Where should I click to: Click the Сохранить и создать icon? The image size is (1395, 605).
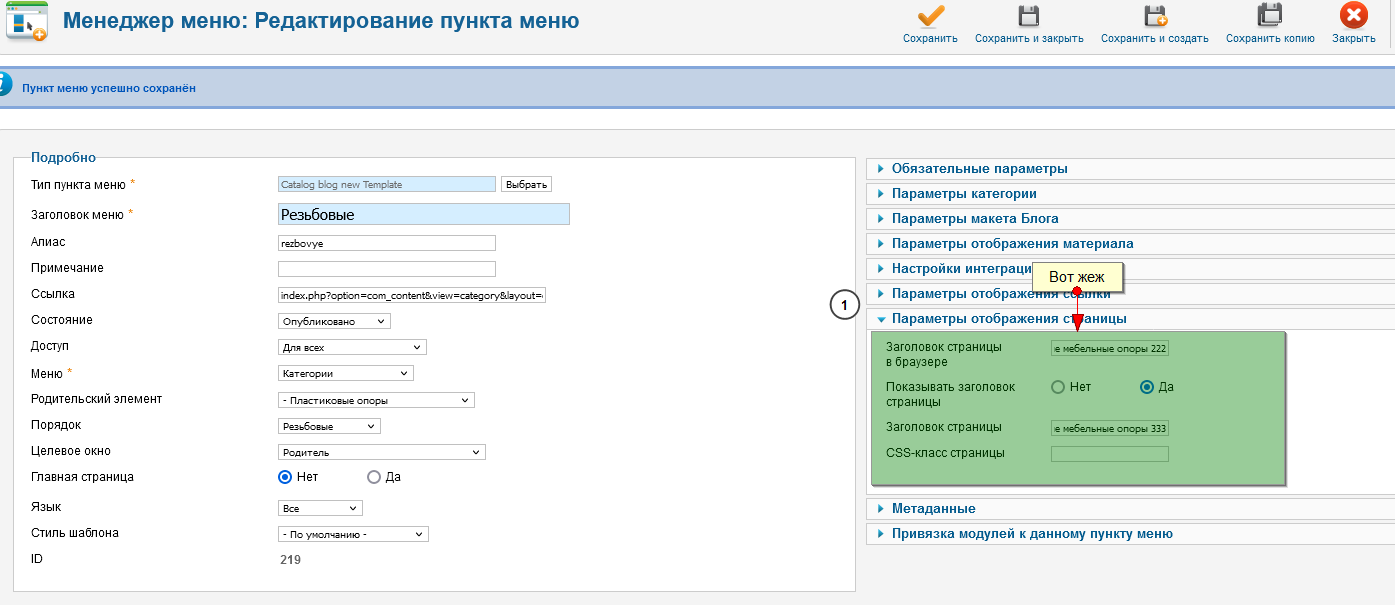(1154, 17)
